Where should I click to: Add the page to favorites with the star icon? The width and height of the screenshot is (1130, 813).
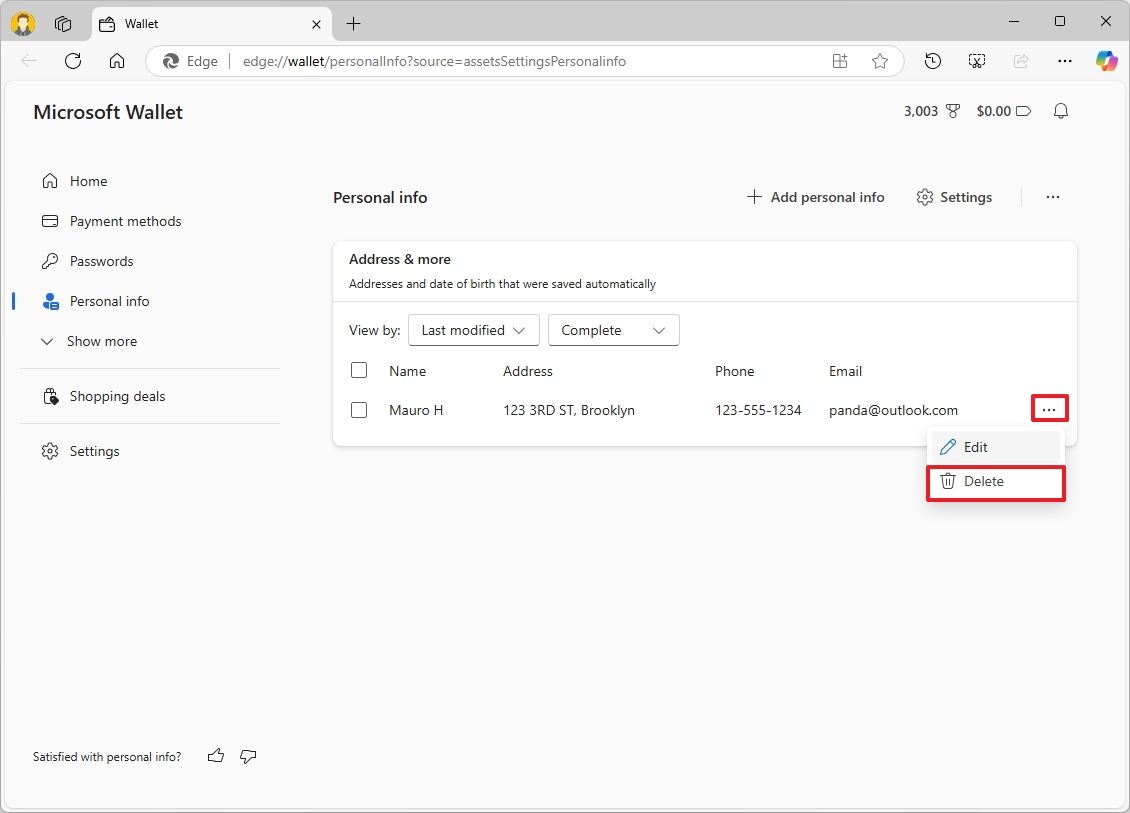point(880,61)
